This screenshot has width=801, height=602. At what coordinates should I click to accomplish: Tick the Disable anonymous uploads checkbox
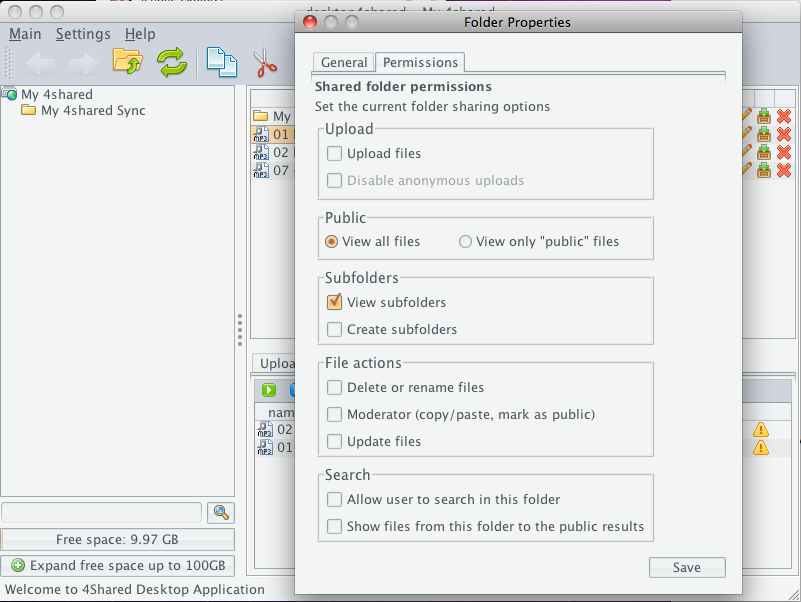(x=334, y=180)
